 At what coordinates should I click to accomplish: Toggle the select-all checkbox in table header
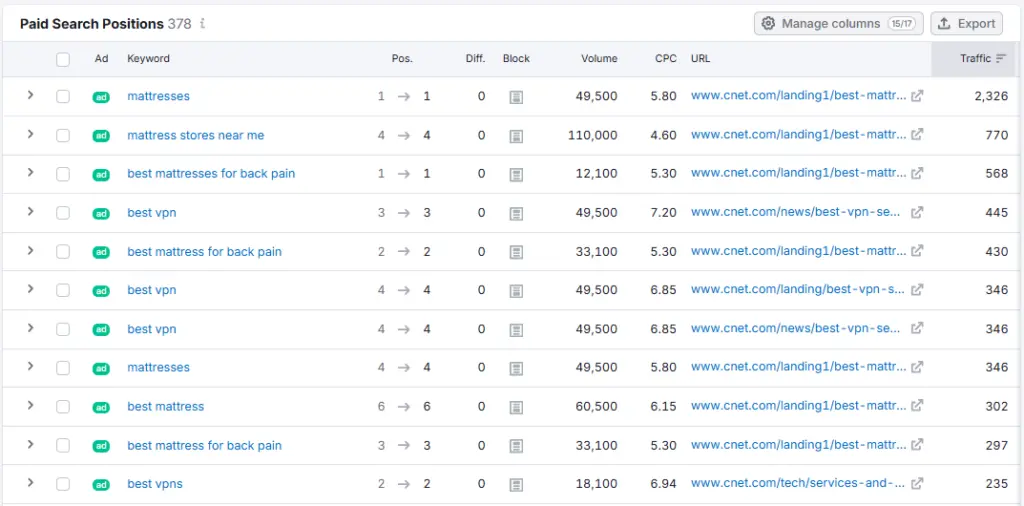pos(63,59)
